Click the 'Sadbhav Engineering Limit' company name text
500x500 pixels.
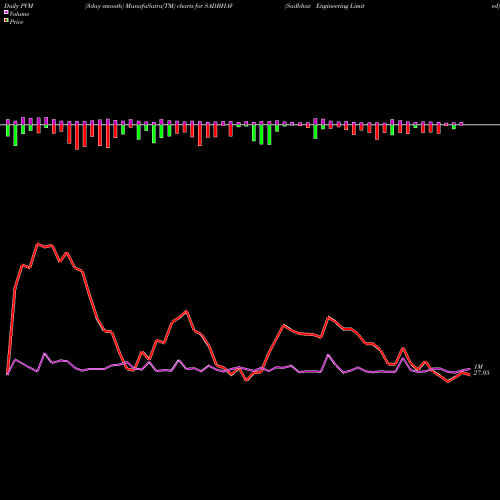click(325, 6)
